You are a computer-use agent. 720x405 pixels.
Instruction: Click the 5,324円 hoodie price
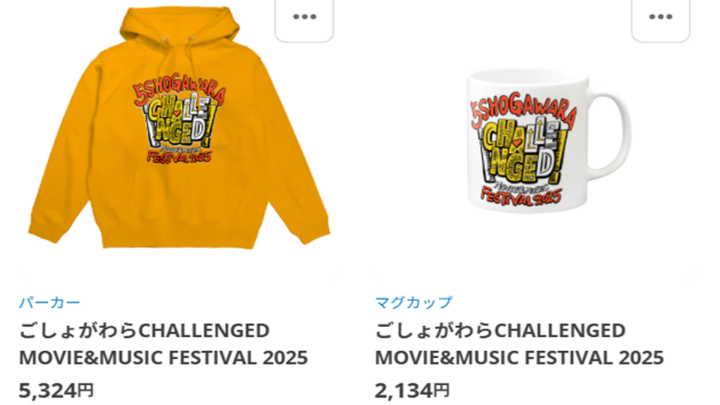click(x=56, y=391)
